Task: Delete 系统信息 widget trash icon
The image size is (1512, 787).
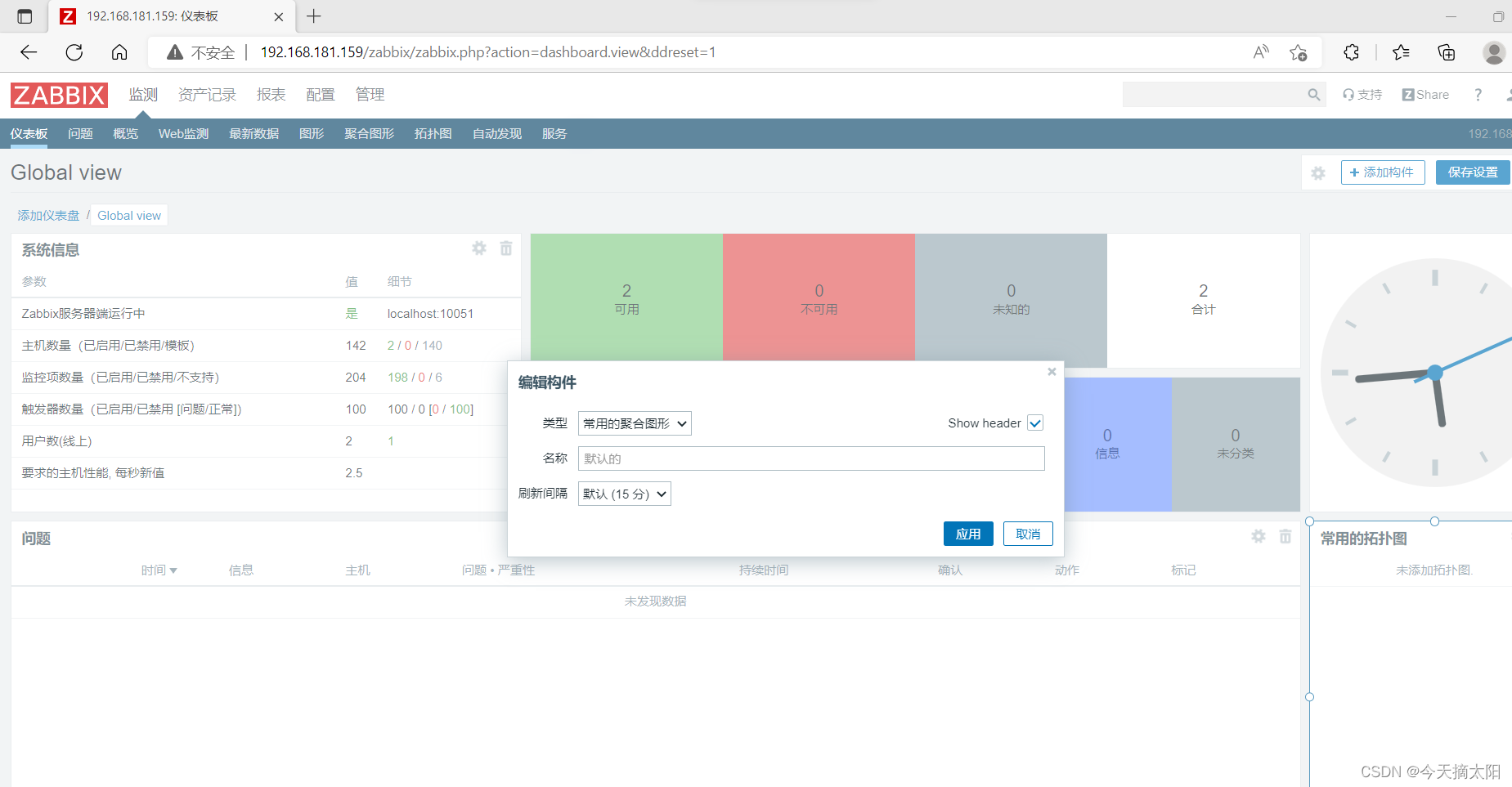Action: 506,248
